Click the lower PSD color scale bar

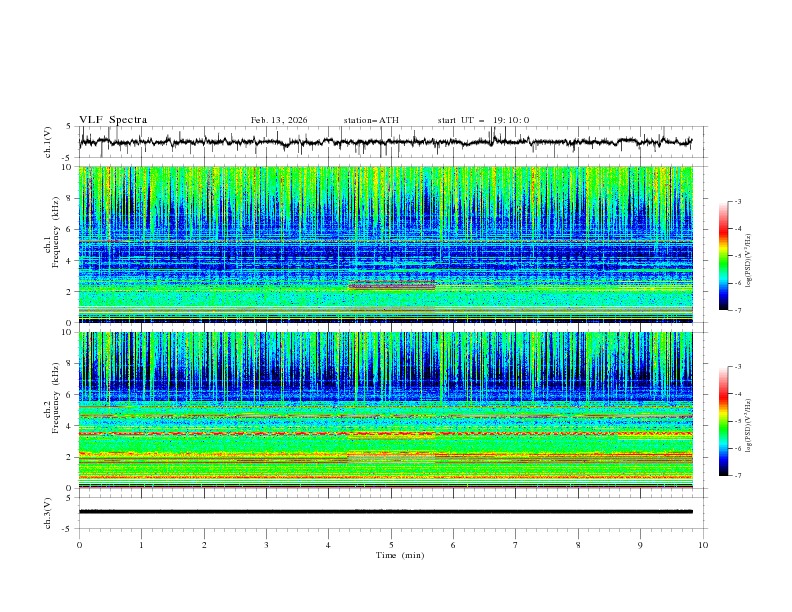723,421
